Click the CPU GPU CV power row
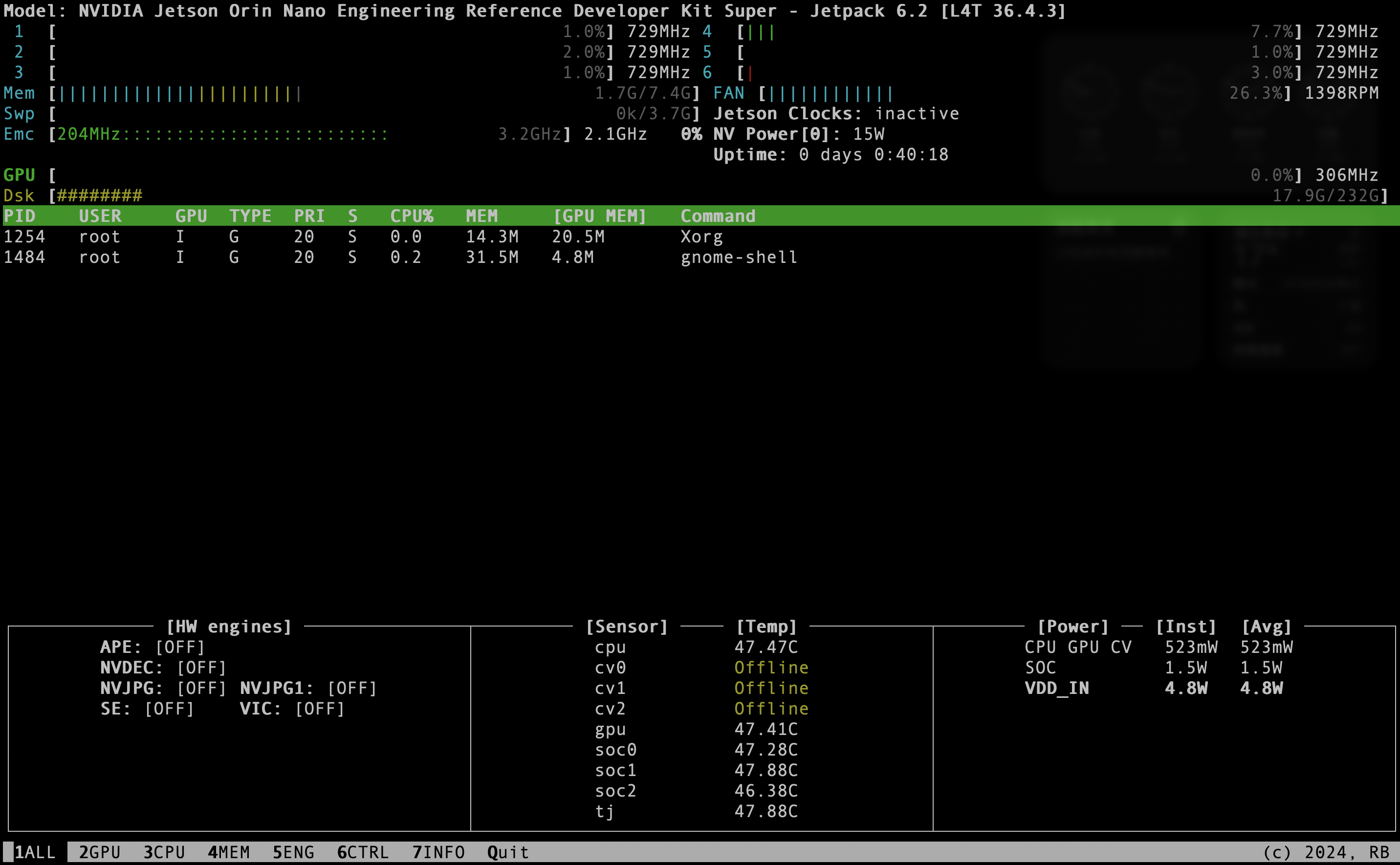Screen dimensions: 1400x865 pyautogui.click(x=1159, y=648)
